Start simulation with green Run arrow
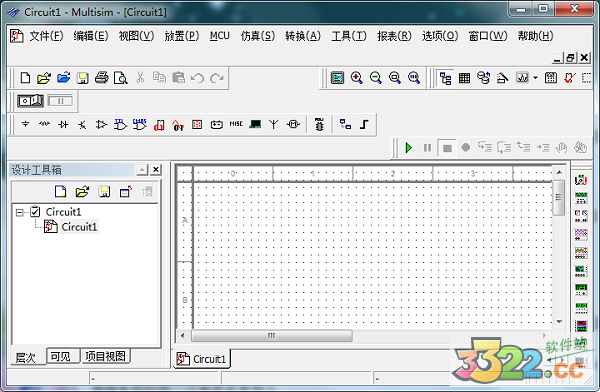This screenshot has height=392, width=600. (x=409, y=147)
